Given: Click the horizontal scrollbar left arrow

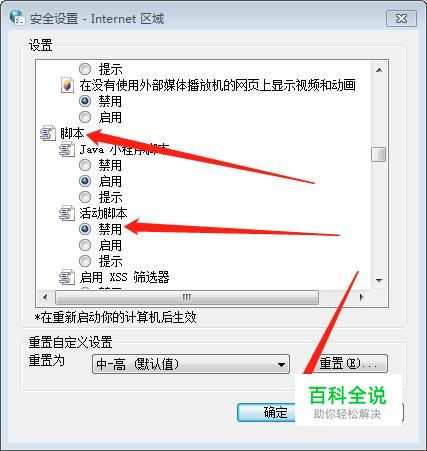Looking at the screenshot, I should (45, 297).
